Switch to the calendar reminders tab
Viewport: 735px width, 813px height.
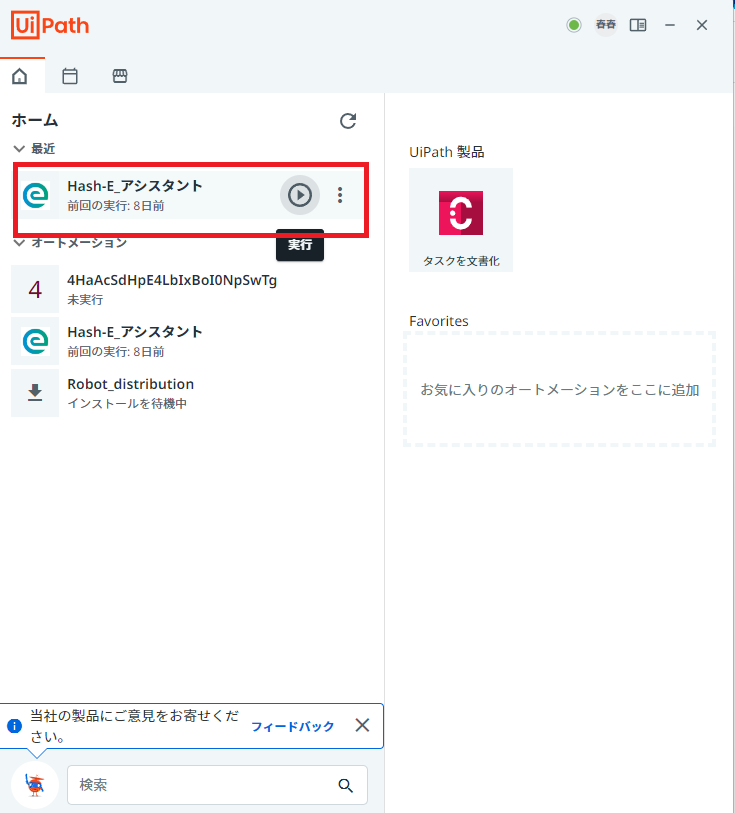coord(70,76)
